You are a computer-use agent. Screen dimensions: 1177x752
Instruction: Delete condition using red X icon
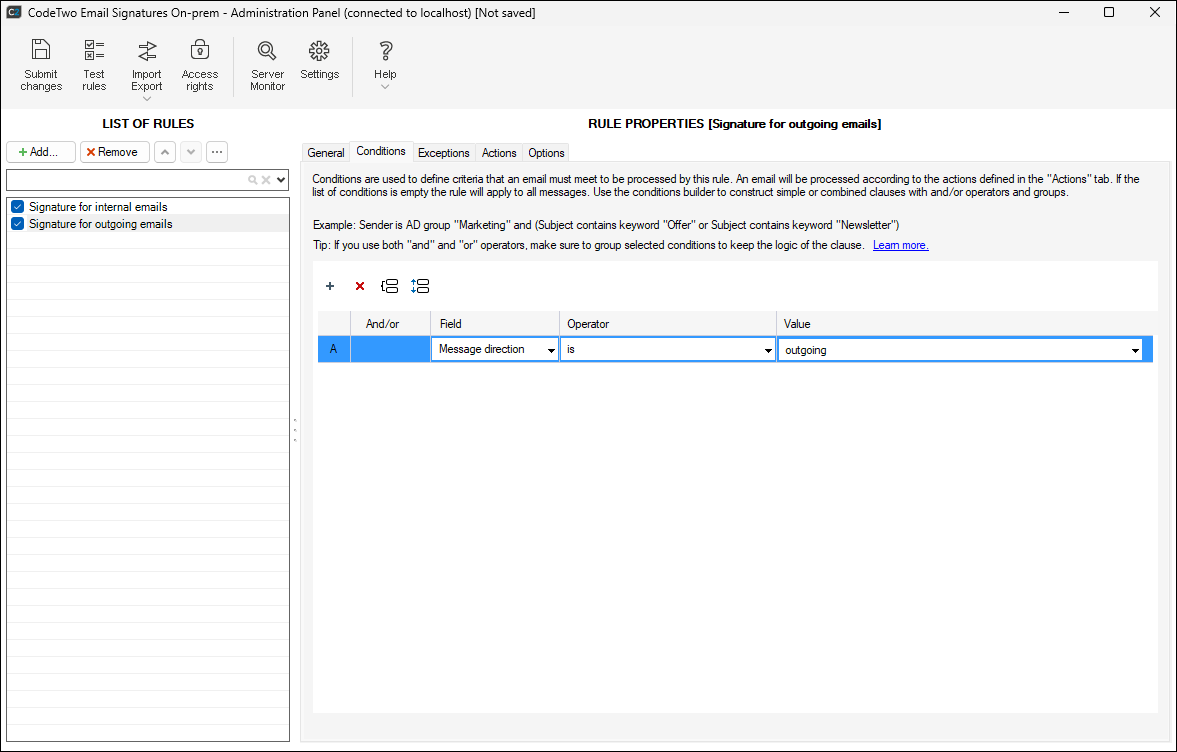coord(360,286)
